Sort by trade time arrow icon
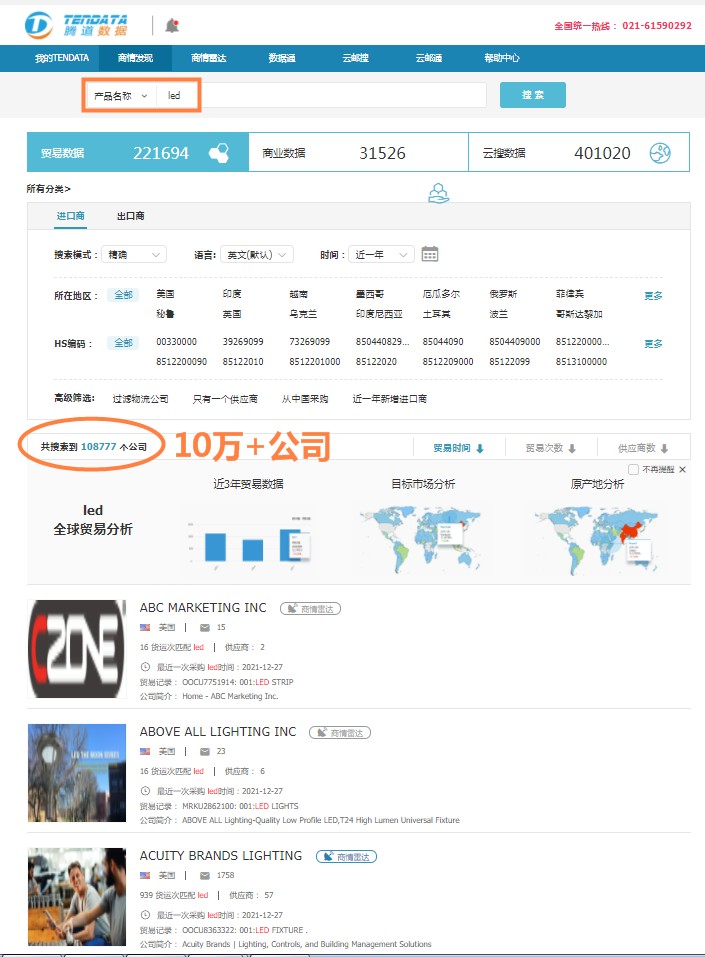The image size is (705, 957). click(480, 449)
